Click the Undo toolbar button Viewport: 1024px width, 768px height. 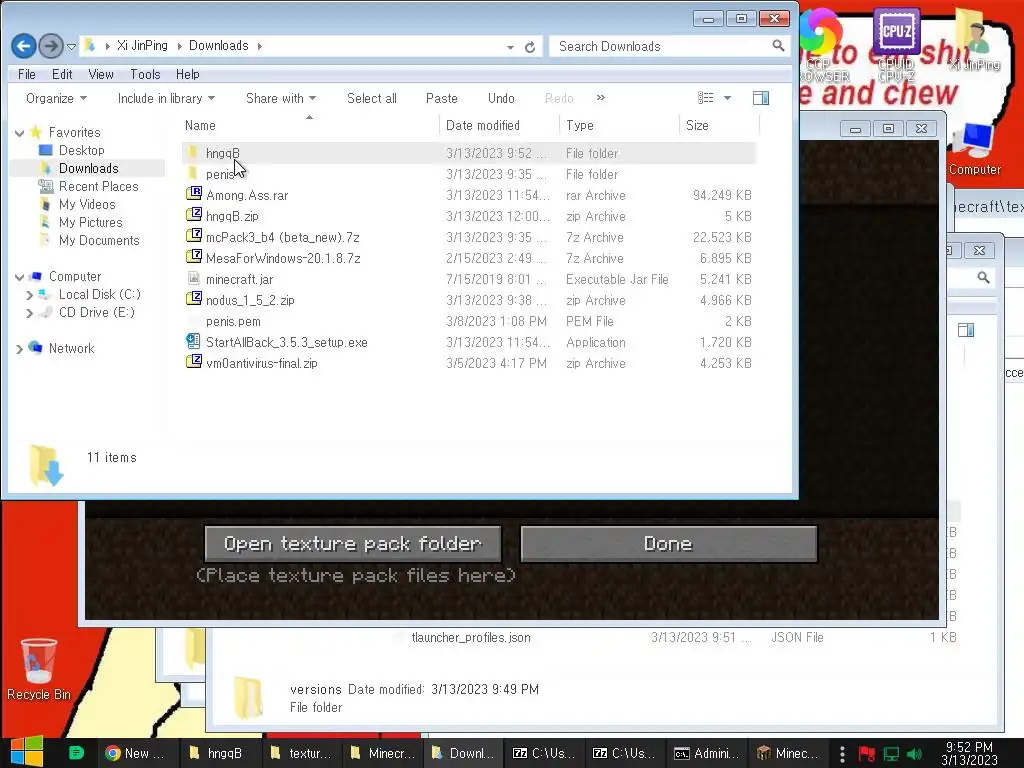coord(501,99)
